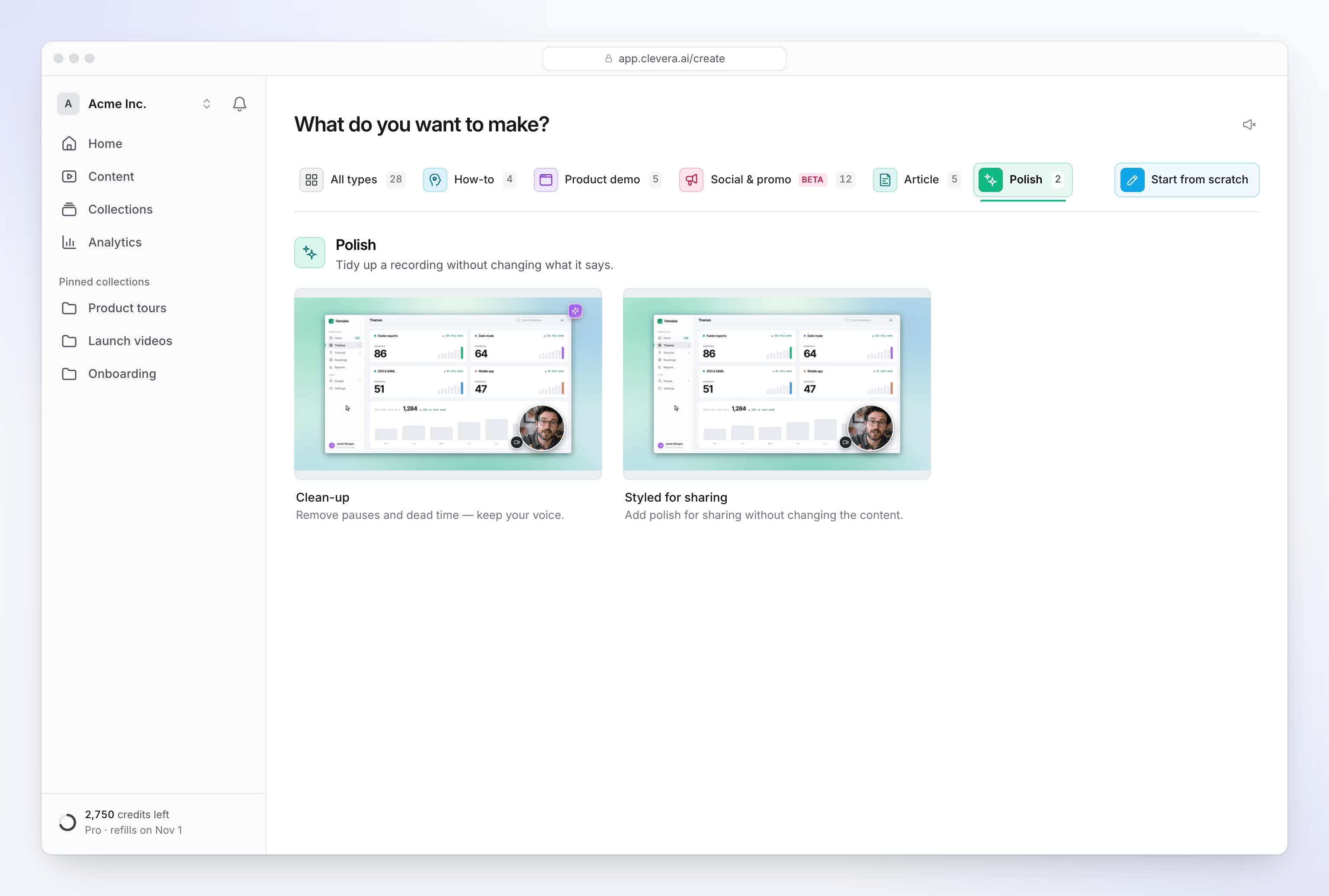Open the notifications bell

click(240, 104)
